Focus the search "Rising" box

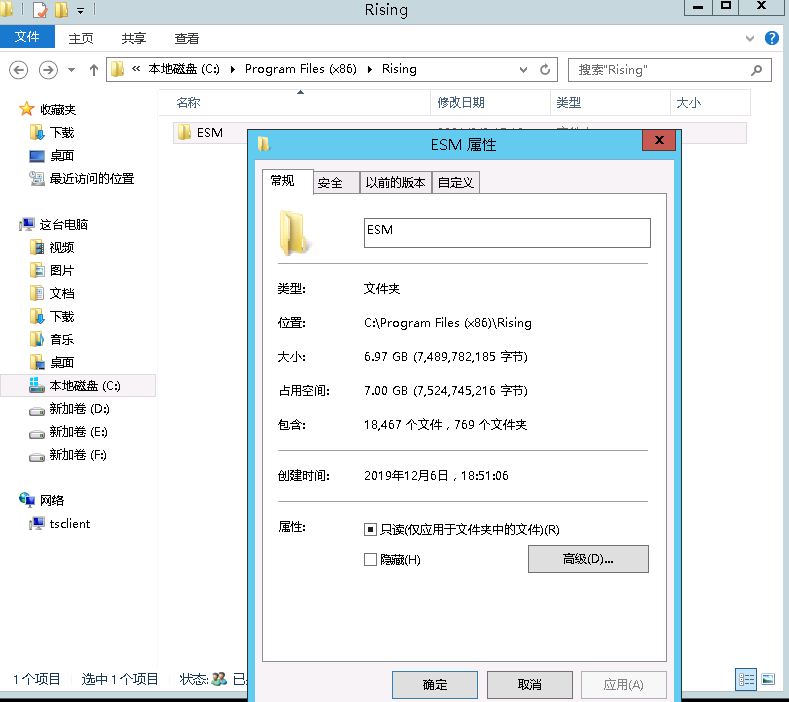pos(669,69)
